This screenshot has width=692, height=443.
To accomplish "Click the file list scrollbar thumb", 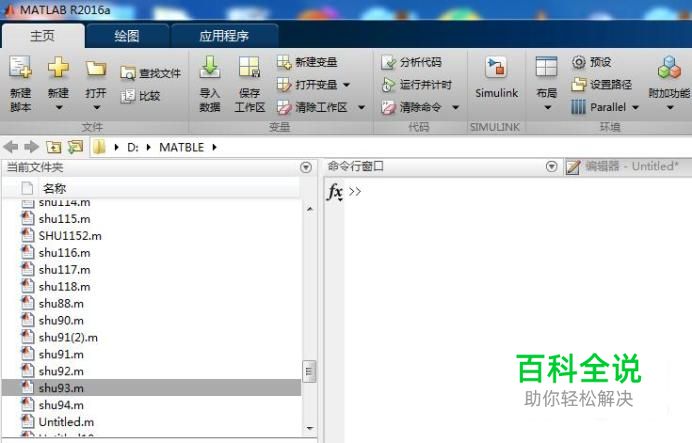I will click(x=309, y=372).
